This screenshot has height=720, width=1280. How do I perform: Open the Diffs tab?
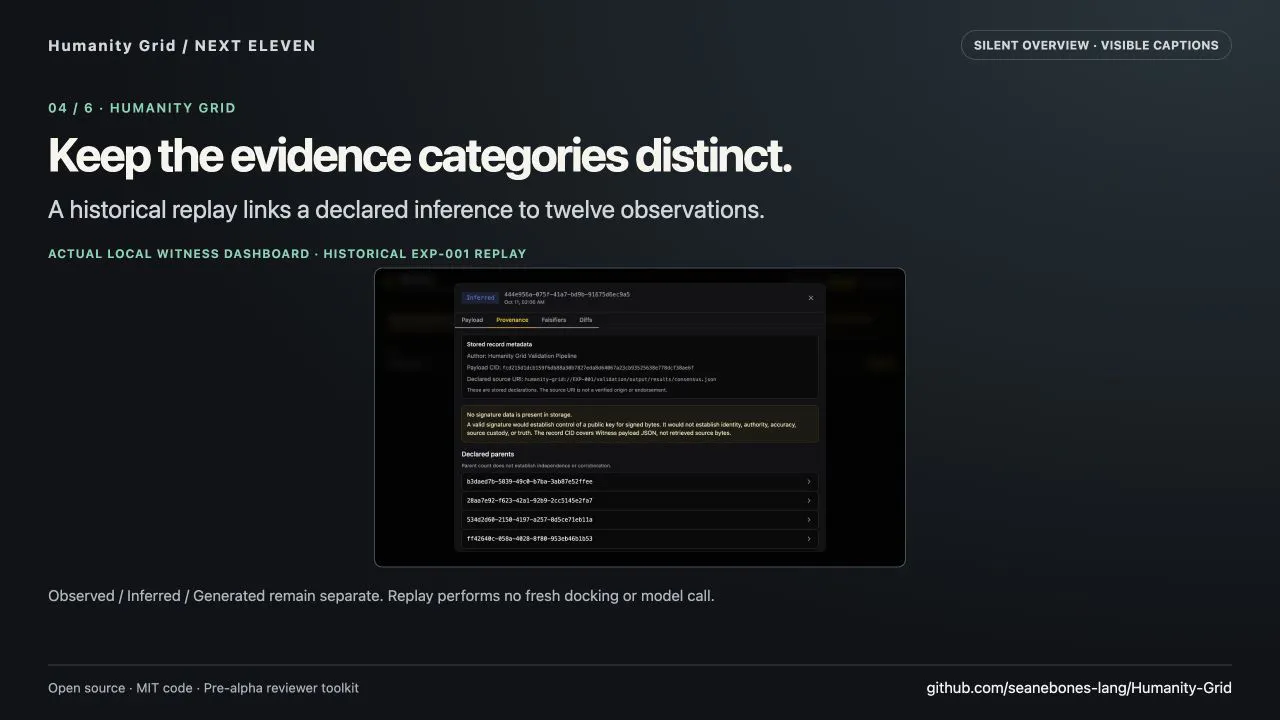pos(586,320)
